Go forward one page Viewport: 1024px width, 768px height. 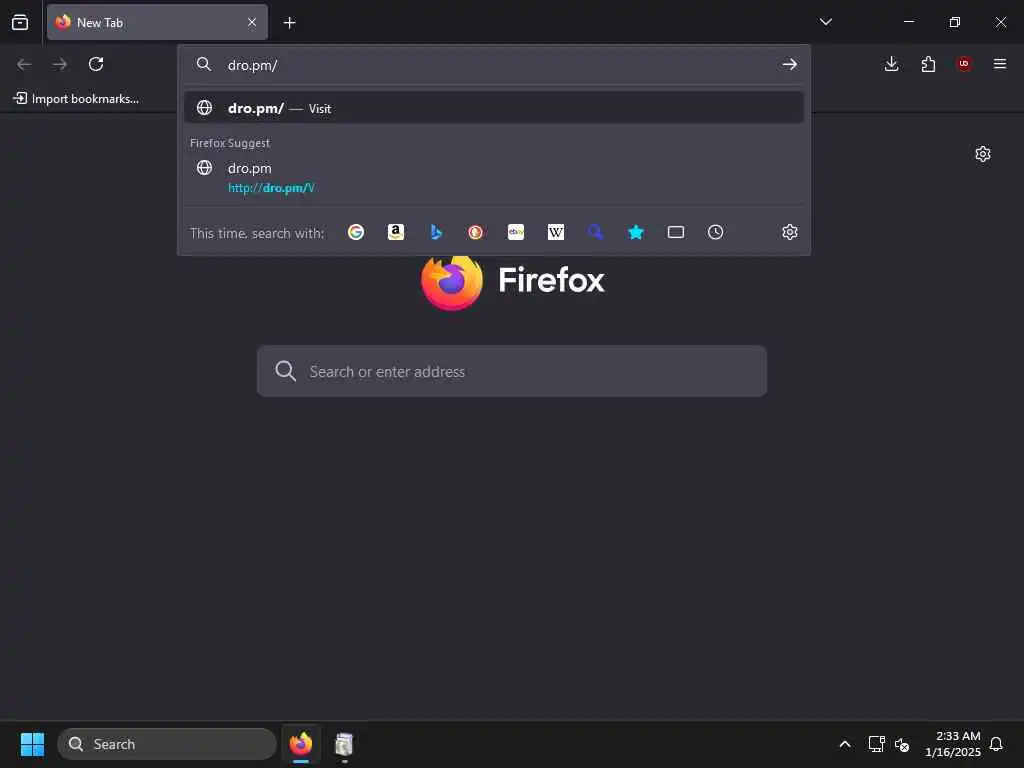60,64
